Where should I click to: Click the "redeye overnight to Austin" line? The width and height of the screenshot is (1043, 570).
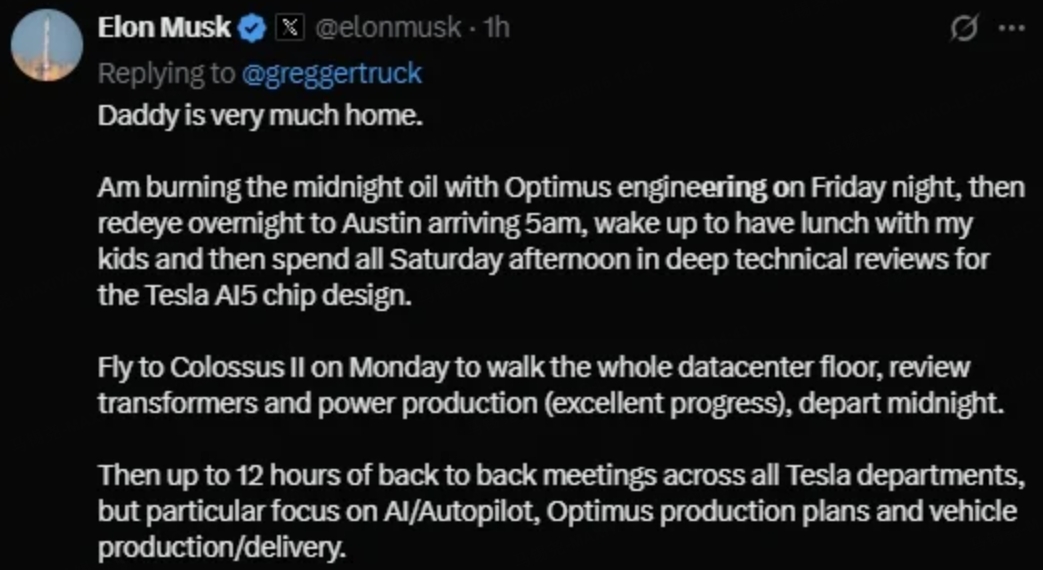[x=535, y=224]
